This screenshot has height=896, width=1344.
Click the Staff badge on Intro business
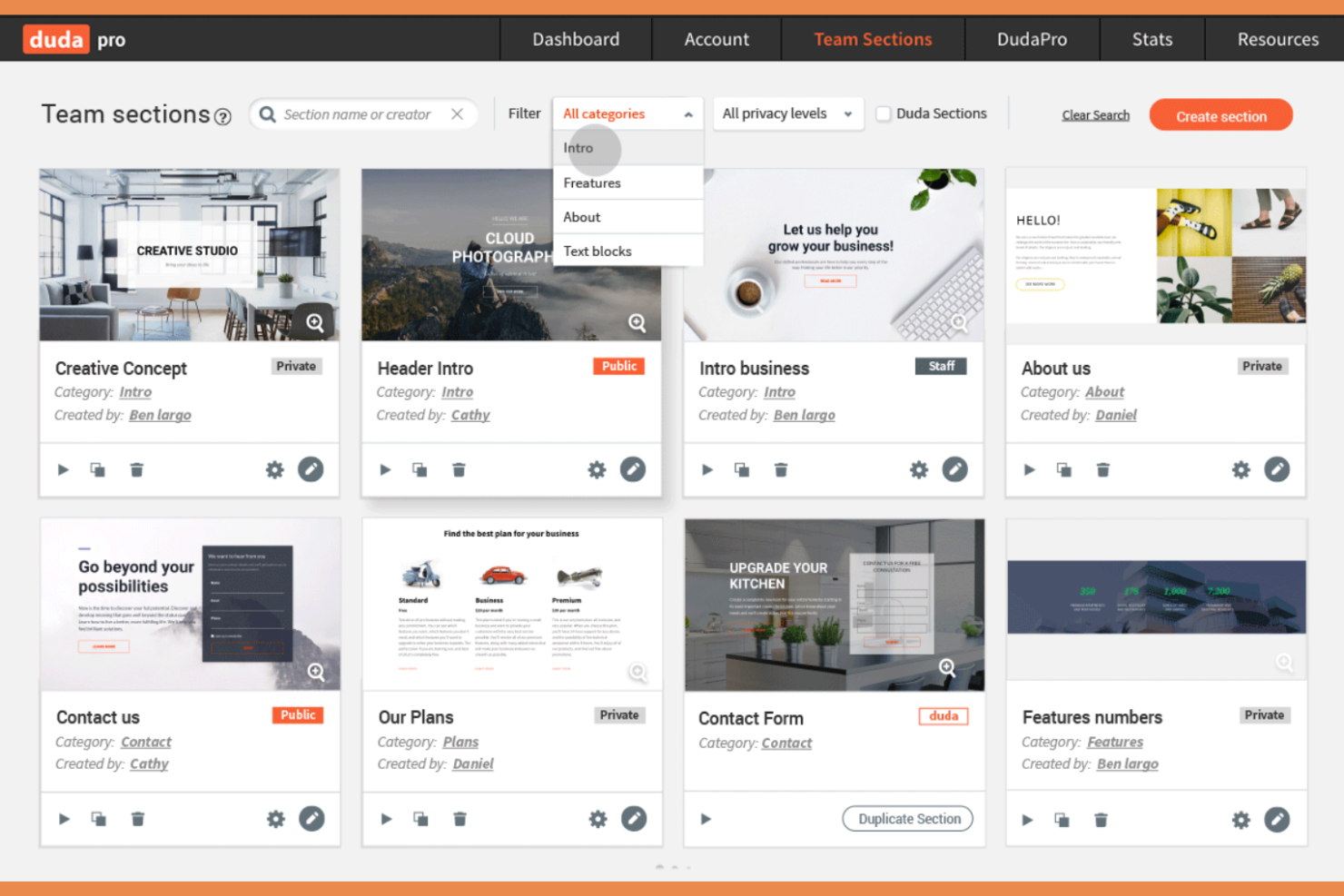click(941, 366)
